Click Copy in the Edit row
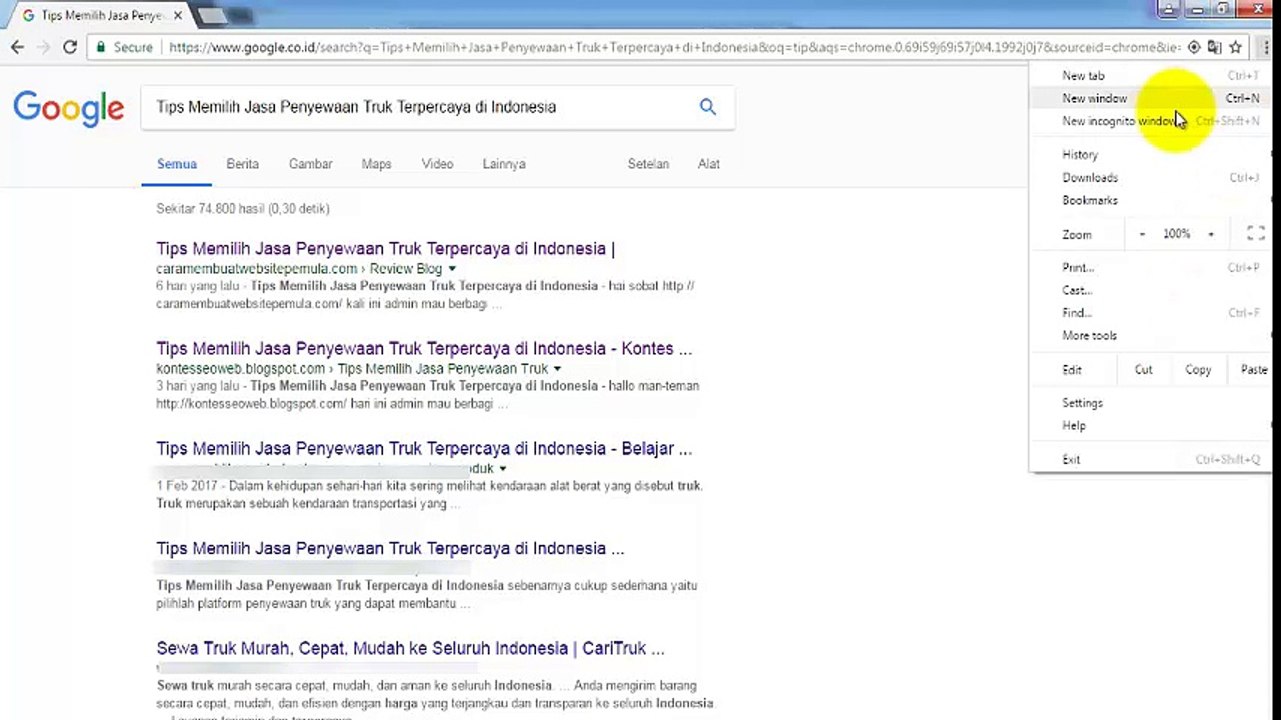The height and width of the screenshot is (720, 1281). click(1198, 370)
